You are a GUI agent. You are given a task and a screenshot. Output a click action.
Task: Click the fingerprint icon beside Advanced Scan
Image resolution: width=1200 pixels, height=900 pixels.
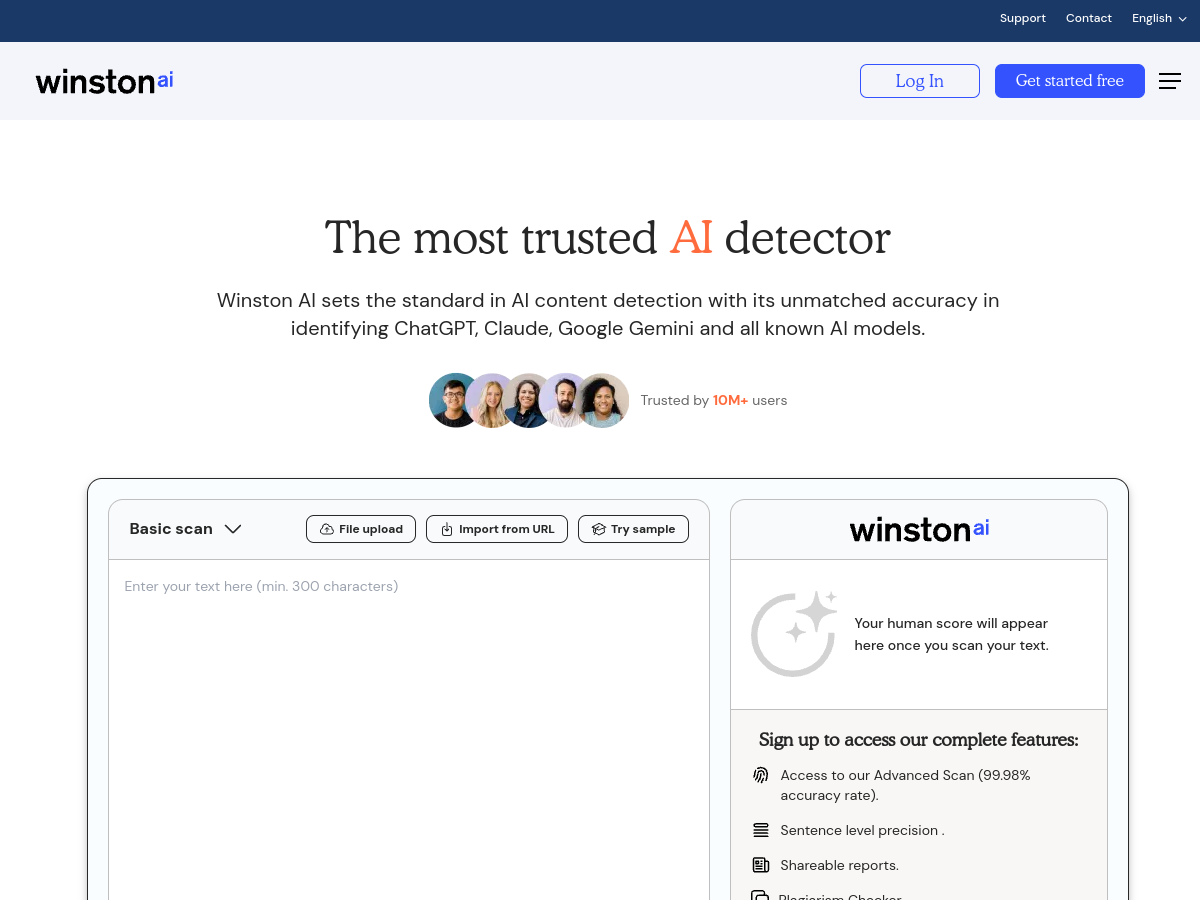coord(761,775)
